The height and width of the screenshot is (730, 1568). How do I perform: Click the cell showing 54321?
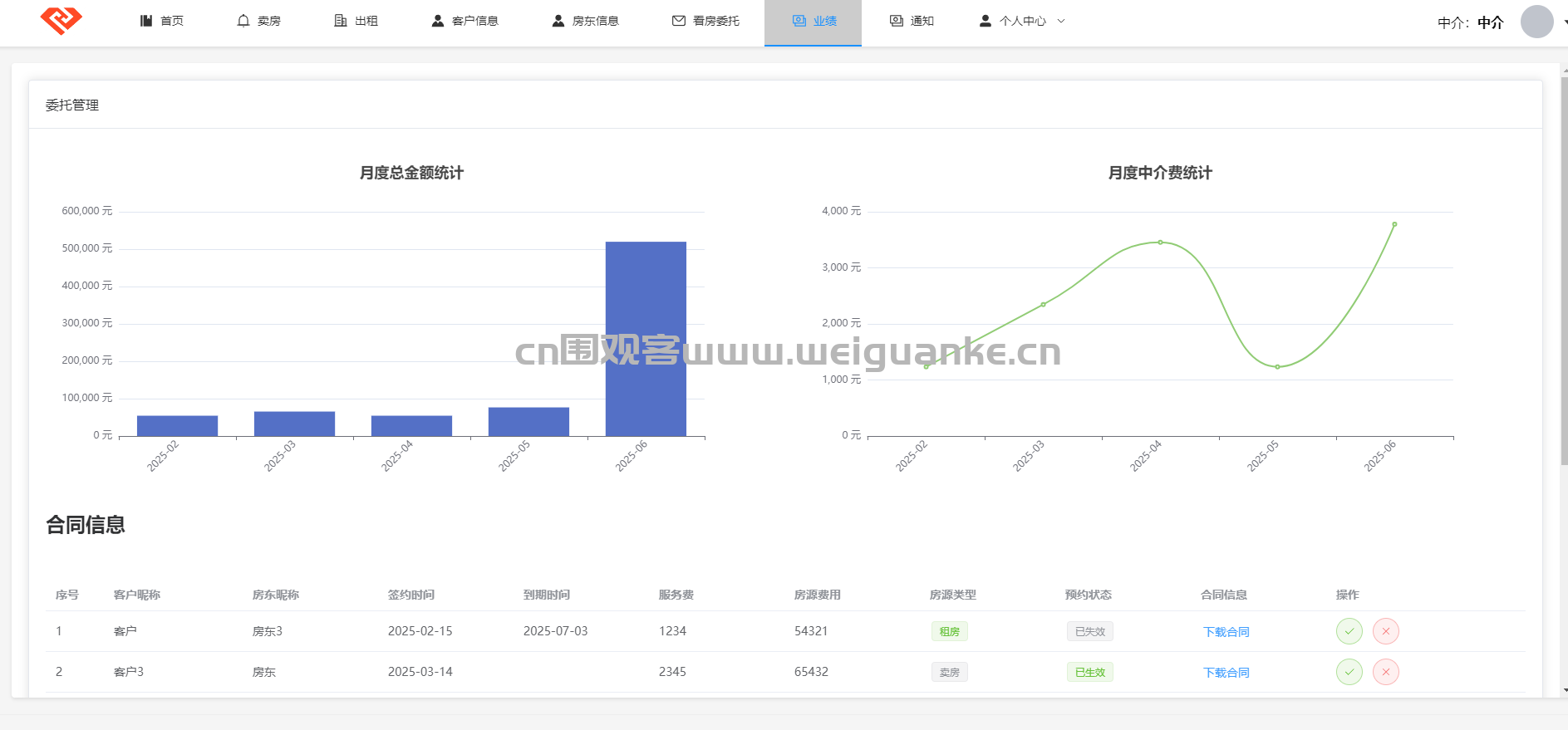point(811,631)
